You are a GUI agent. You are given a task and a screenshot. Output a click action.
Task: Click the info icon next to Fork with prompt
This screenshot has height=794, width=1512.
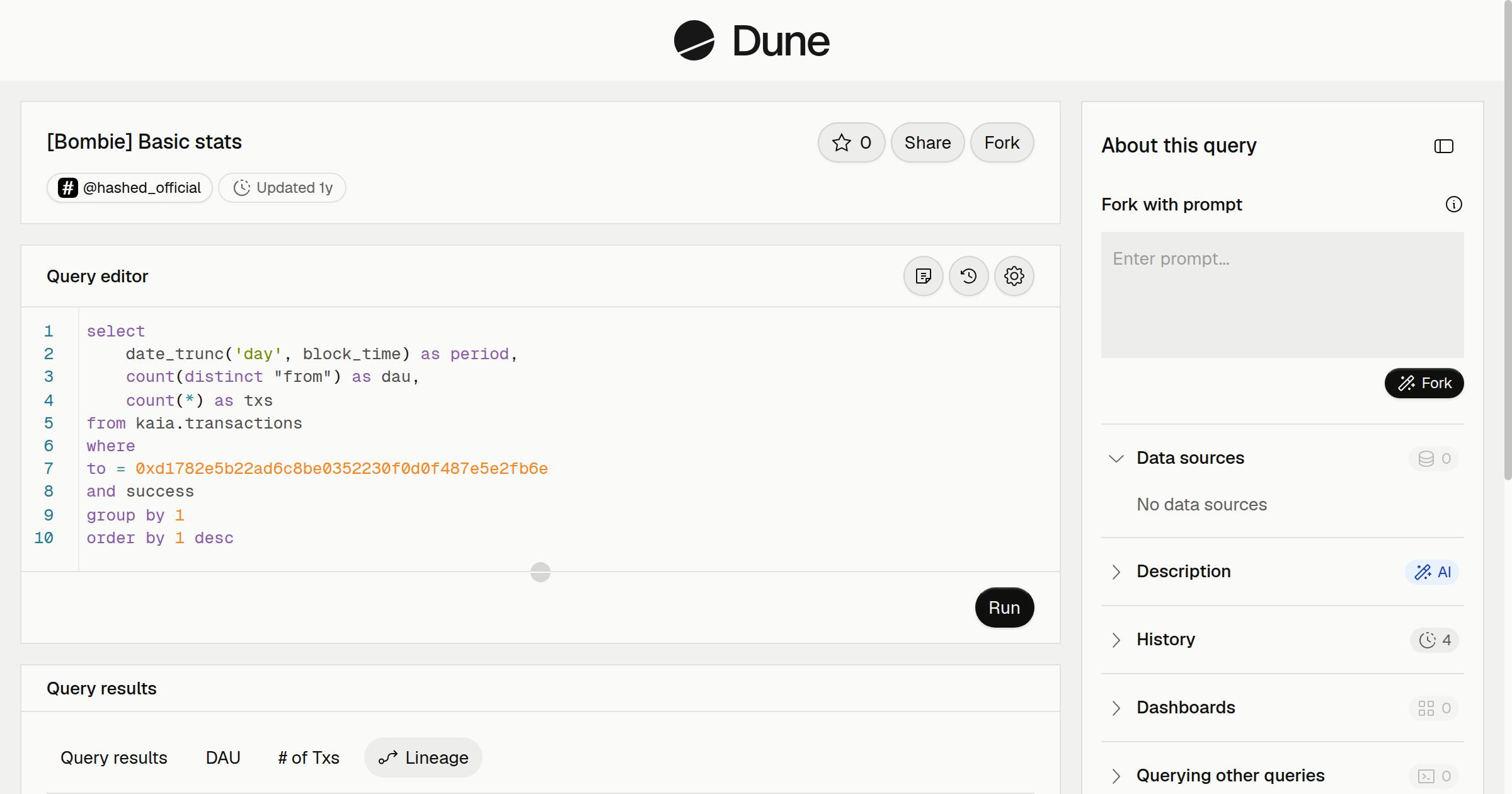coord(1453,204)
